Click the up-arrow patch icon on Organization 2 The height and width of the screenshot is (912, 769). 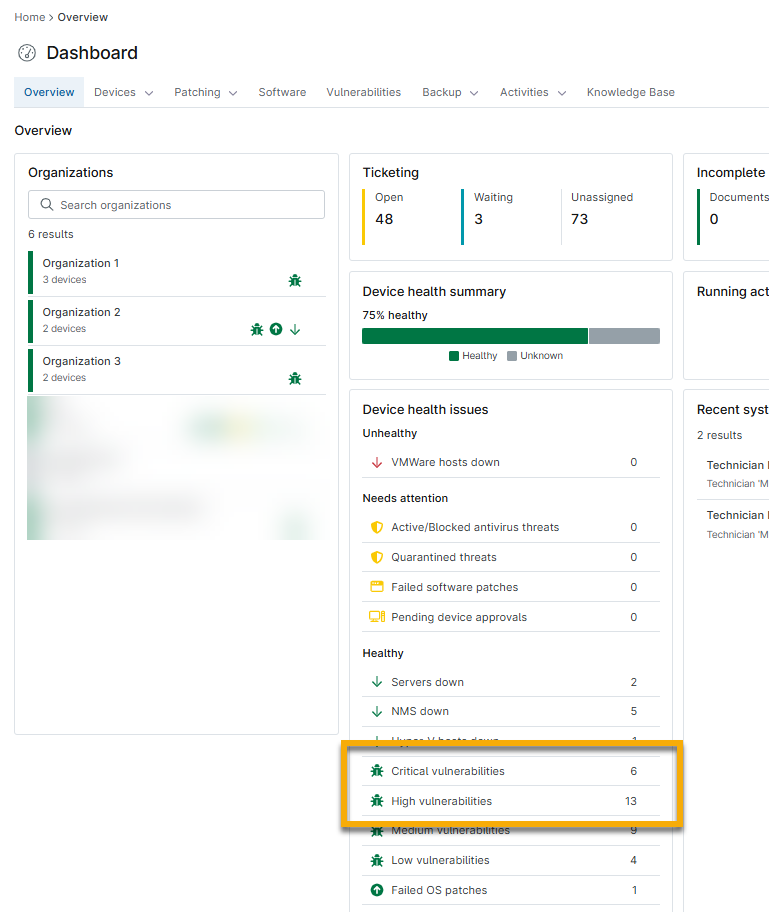pyautogui.click(x=276, y=329)
